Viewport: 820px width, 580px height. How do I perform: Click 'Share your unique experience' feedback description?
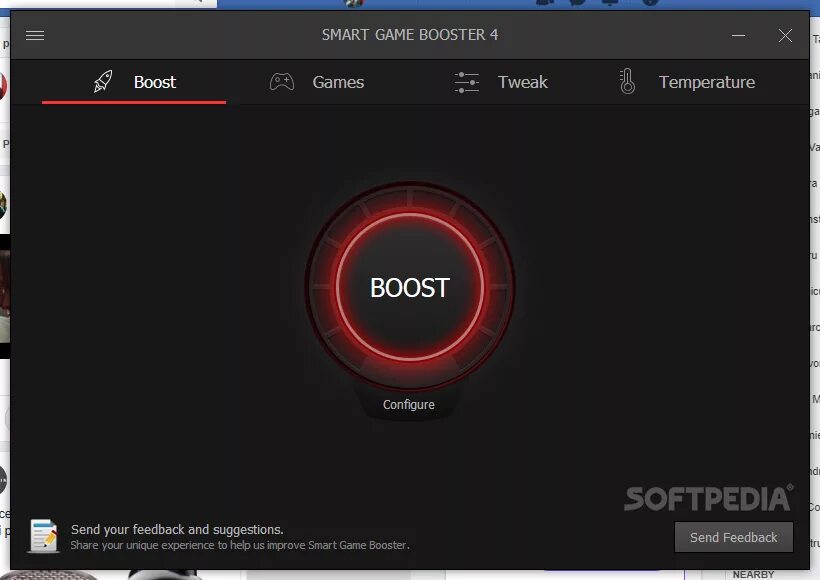[240, 545]
